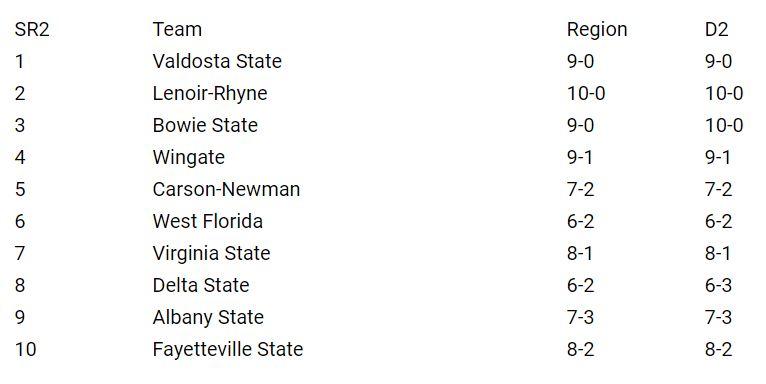The height and width of the screenshot is (384, 766).
Task: Click the SR2 column header
Action: coord(32,30)
